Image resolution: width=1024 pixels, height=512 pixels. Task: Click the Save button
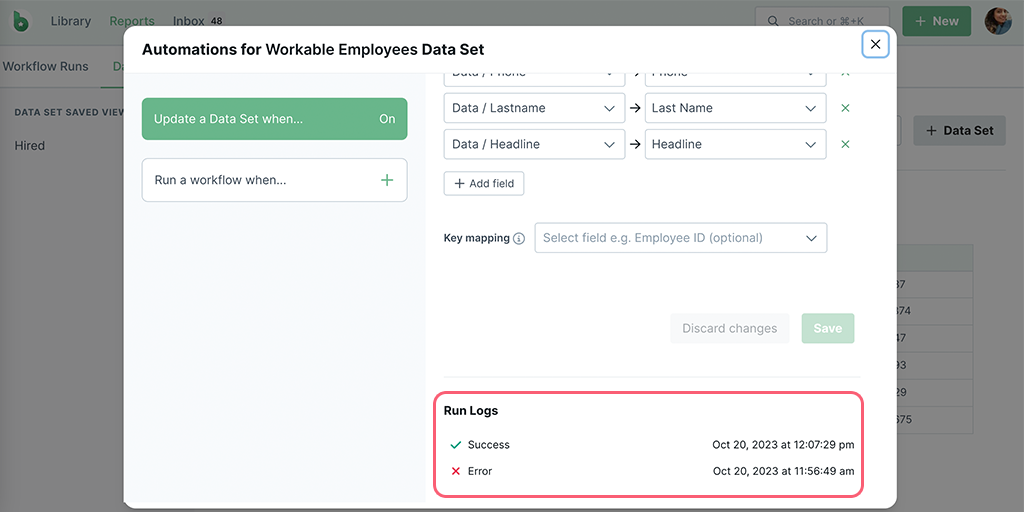tap(827, 328)
